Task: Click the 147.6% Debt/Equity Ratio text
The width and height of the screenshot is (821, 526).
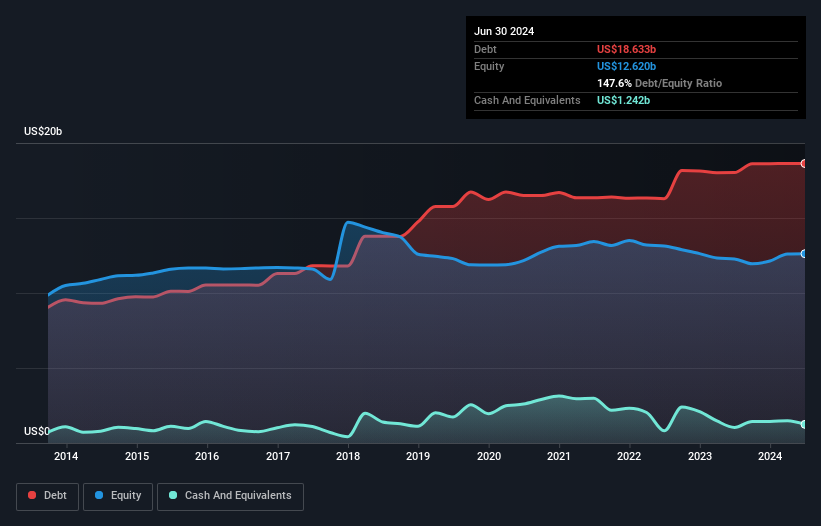Action: tap(659, 83)
